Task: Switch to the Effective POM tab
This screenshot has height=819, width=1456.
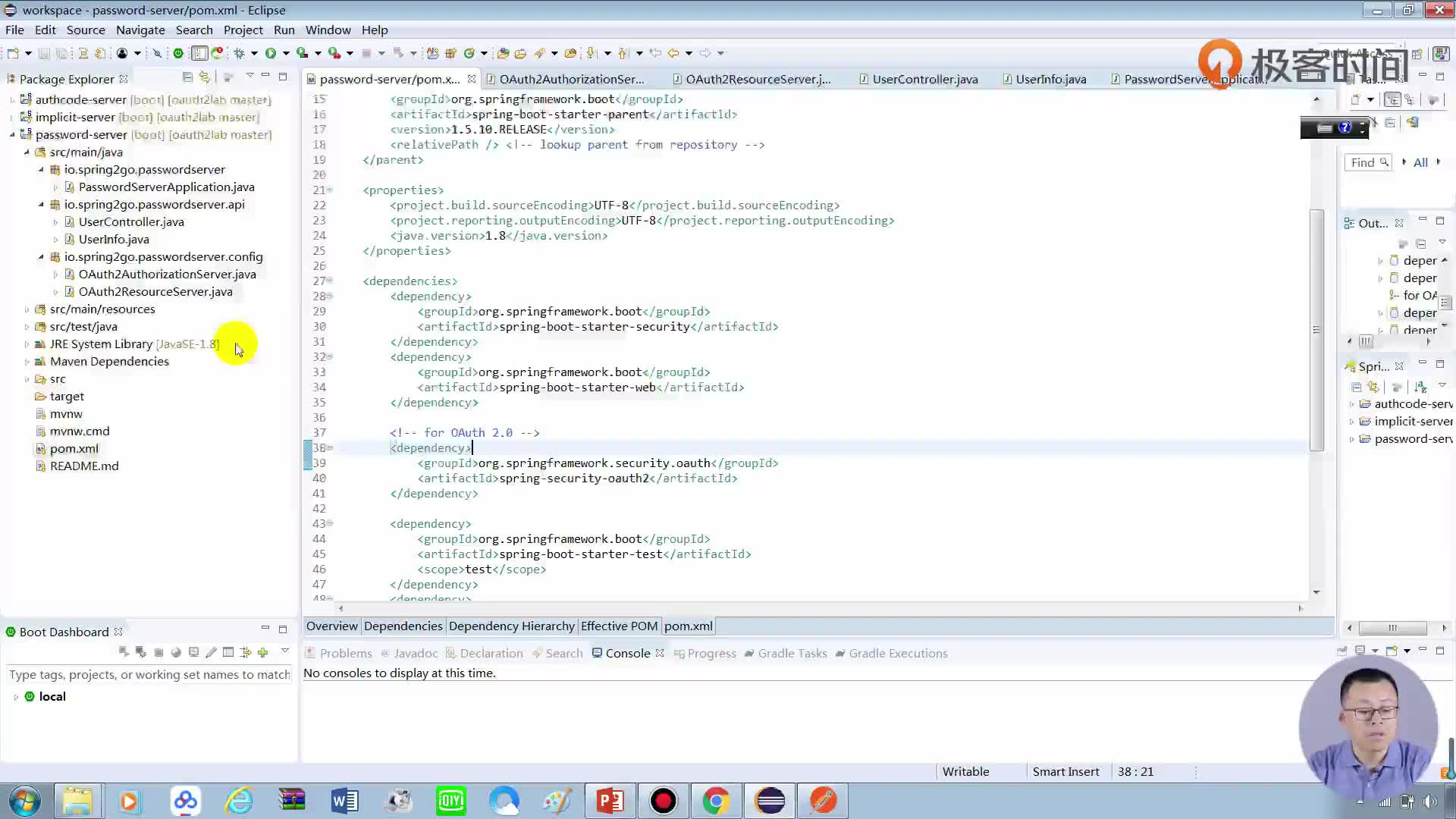Action: 619,626
